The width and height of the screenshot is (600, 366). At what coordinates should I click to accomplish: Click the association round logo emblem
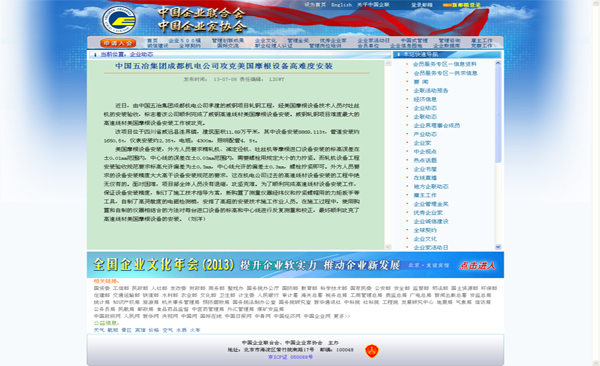(119, 19)
